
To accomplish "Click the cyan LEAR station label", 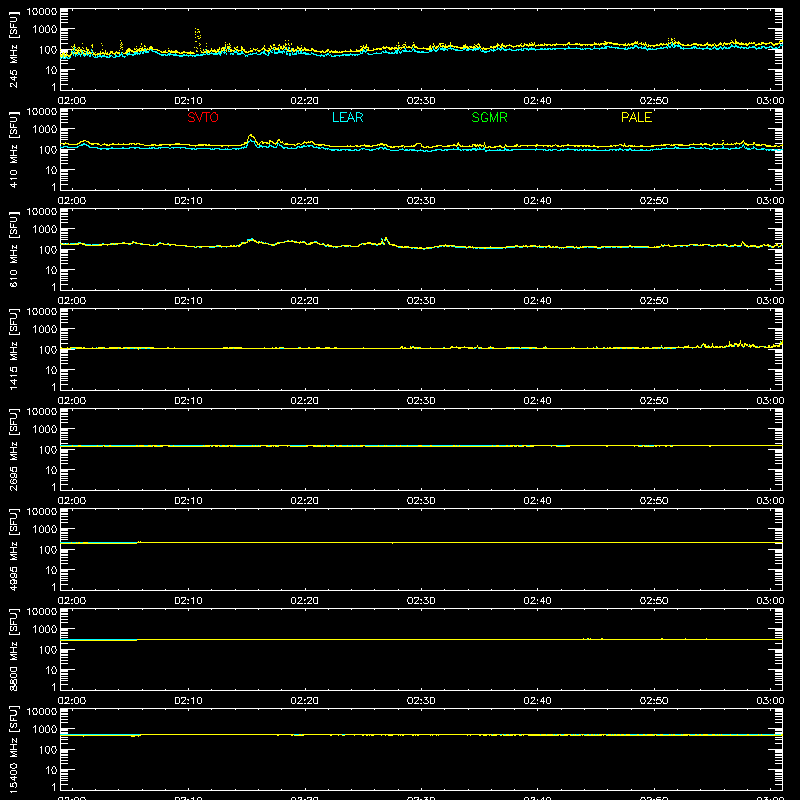I will tap(347, 117).
